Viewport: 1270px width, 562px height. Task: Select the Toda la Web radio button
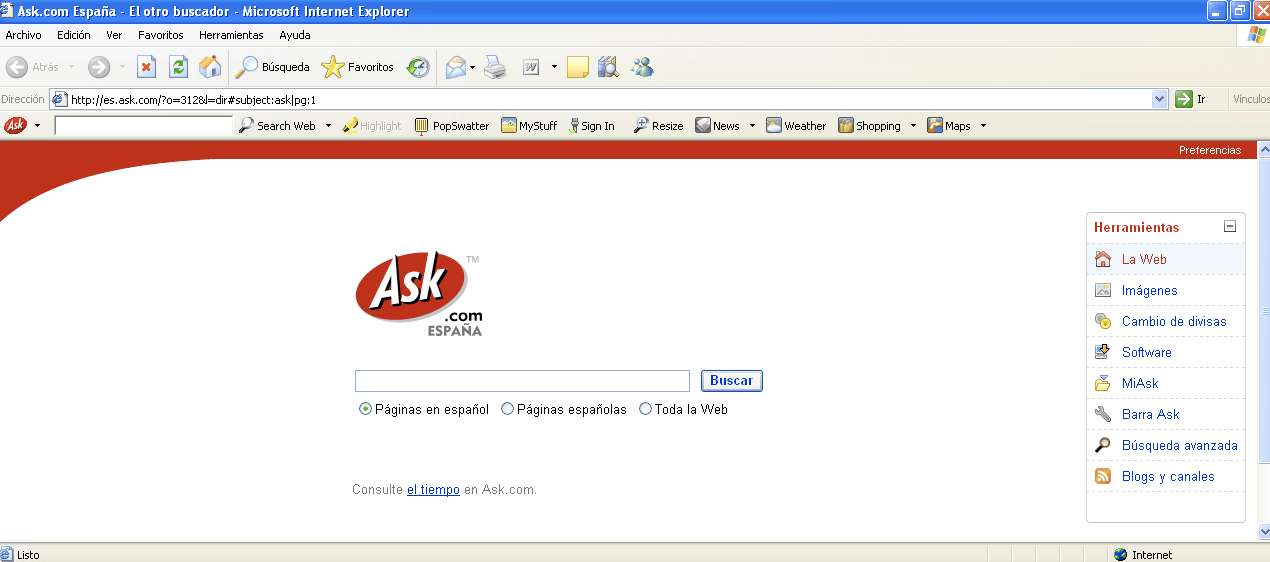[x=645, y=409]
